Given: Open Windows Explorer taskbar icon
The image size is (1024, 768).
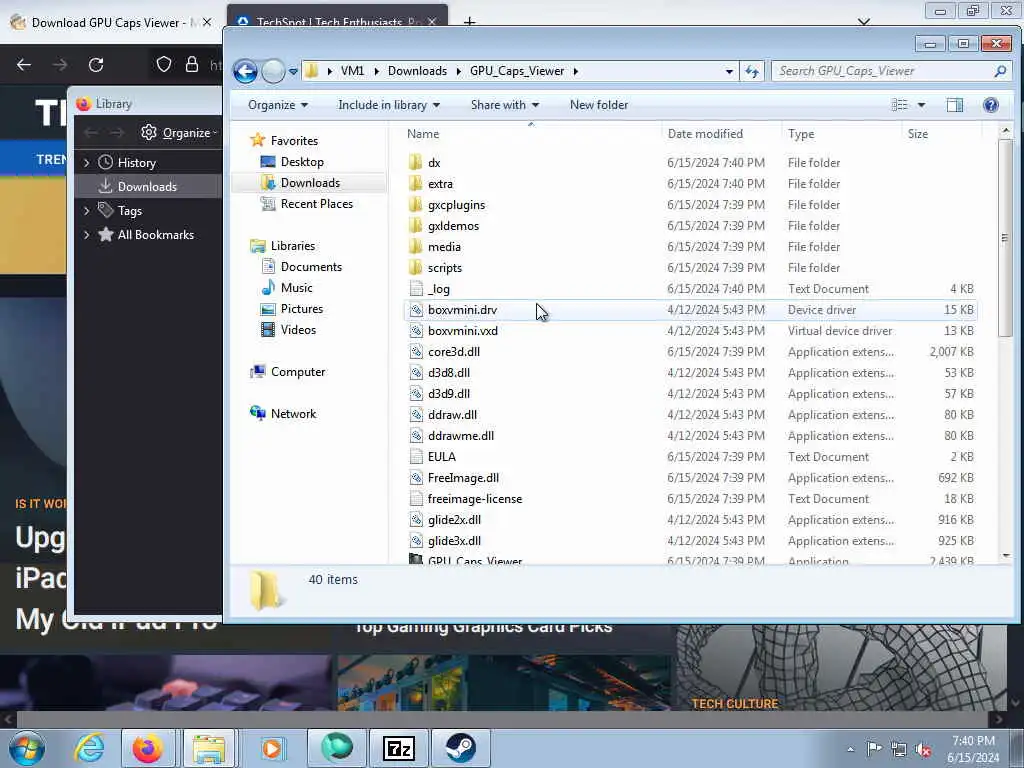Looking at the screenshot, I should (209, 748).
